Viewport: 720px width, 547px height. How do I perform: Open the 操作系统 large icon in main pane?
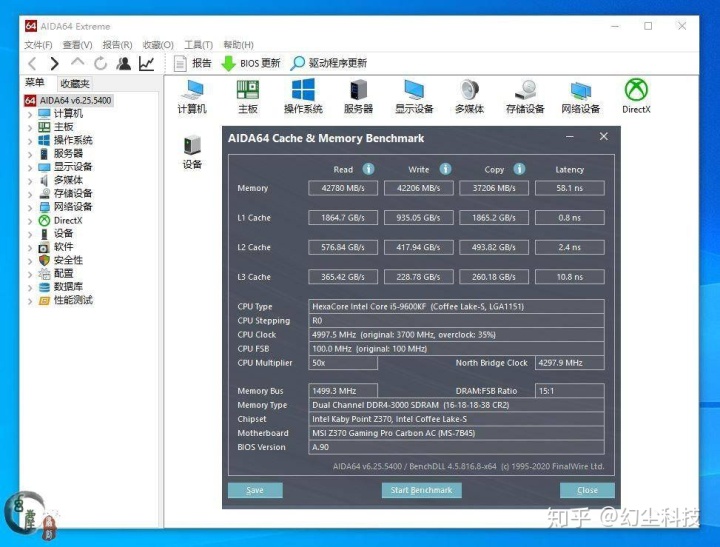click(303, 96)
